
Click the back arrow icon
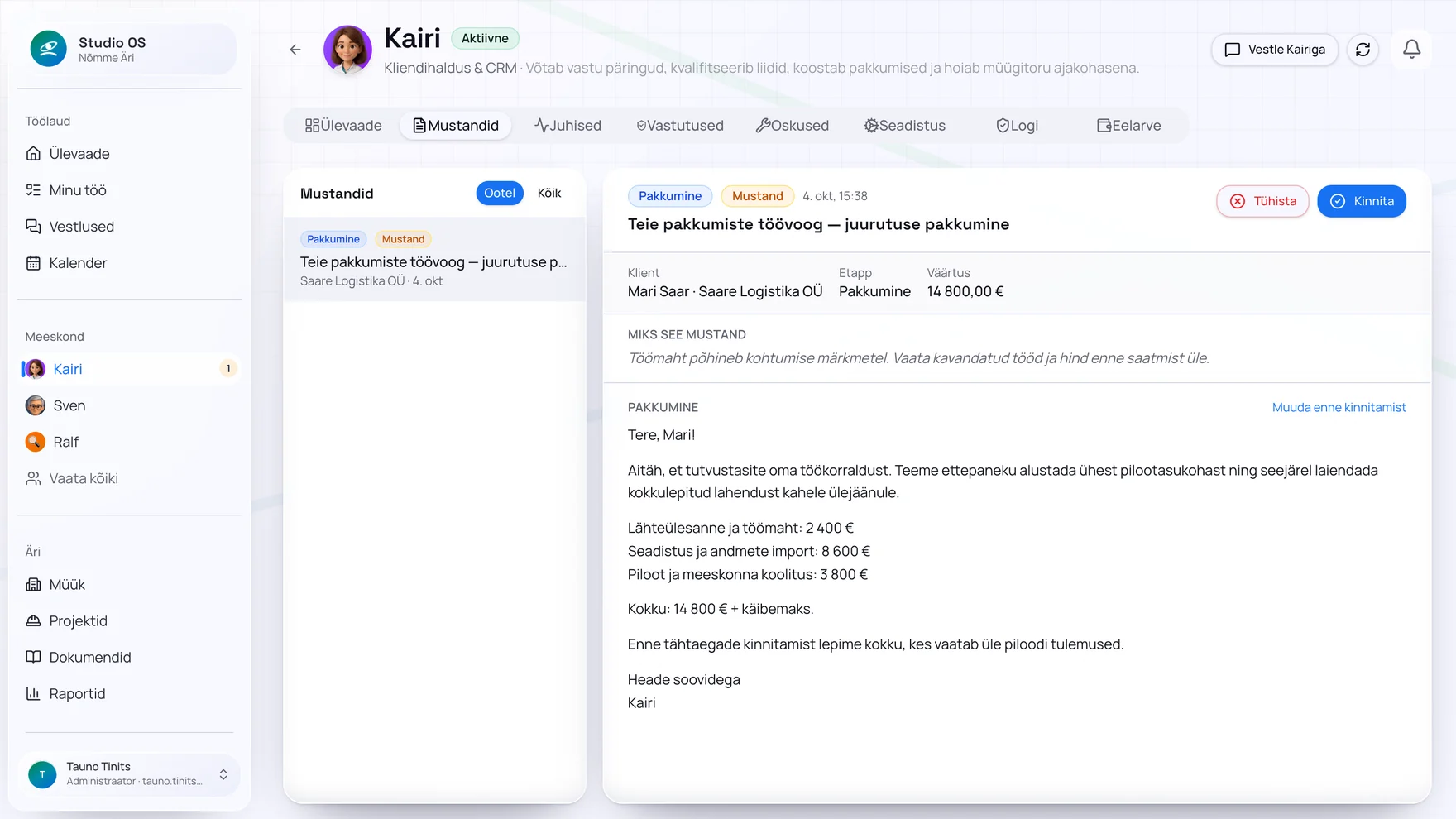pos(295,50)
